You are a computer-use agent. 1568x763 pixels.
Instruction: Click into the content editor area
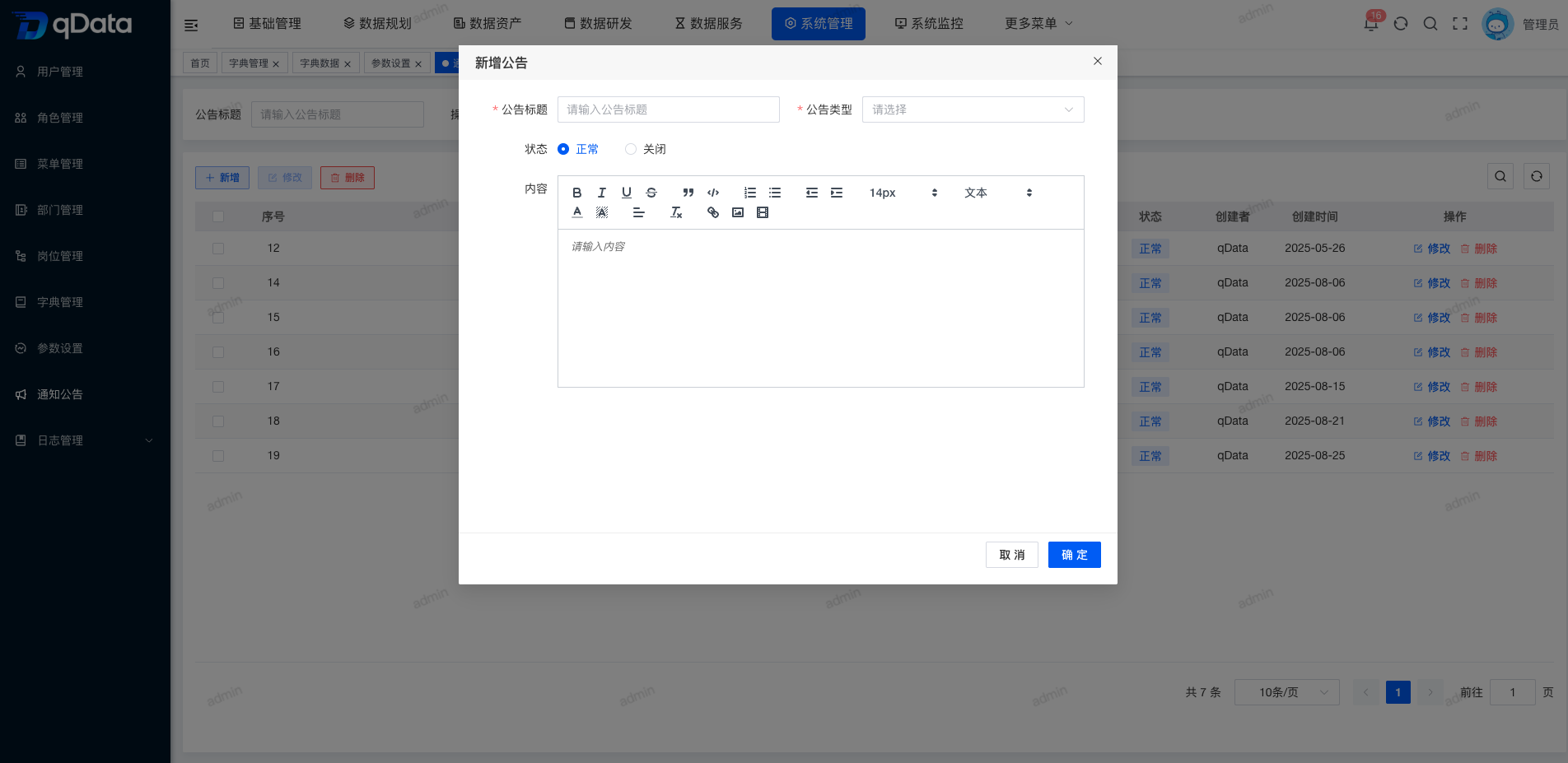coord(821,308)
